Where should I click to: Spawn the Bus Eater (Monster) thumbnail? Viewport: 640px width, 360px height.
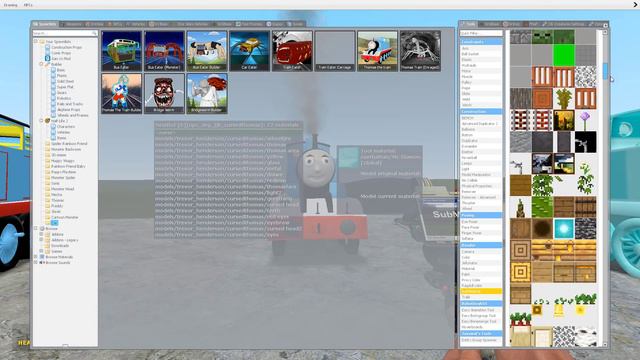click(x=164, y=51)
